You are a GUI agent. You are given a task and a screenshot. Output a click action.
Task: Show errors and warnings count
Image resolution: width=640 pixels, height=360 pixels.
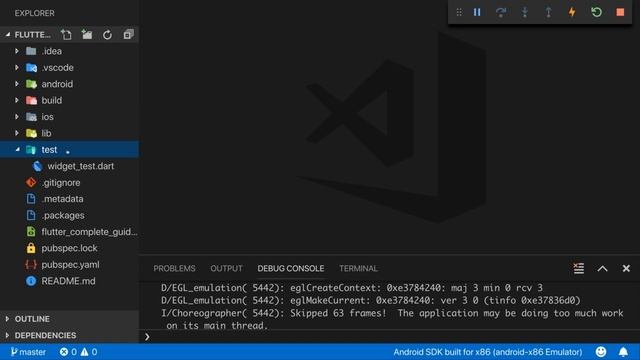[x=78, y=352]
